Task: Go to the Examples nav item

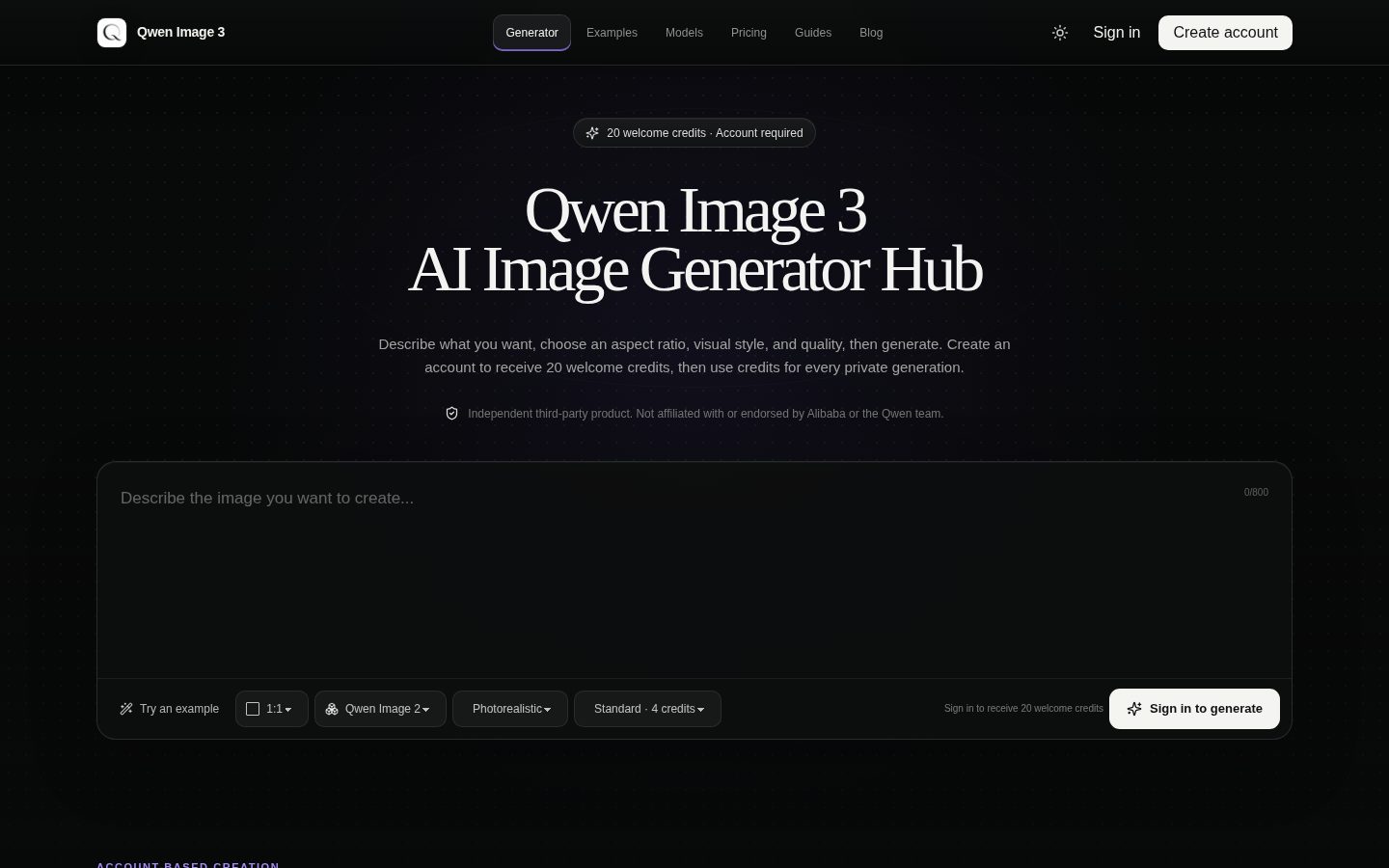Action: click(x=612, y=33)
